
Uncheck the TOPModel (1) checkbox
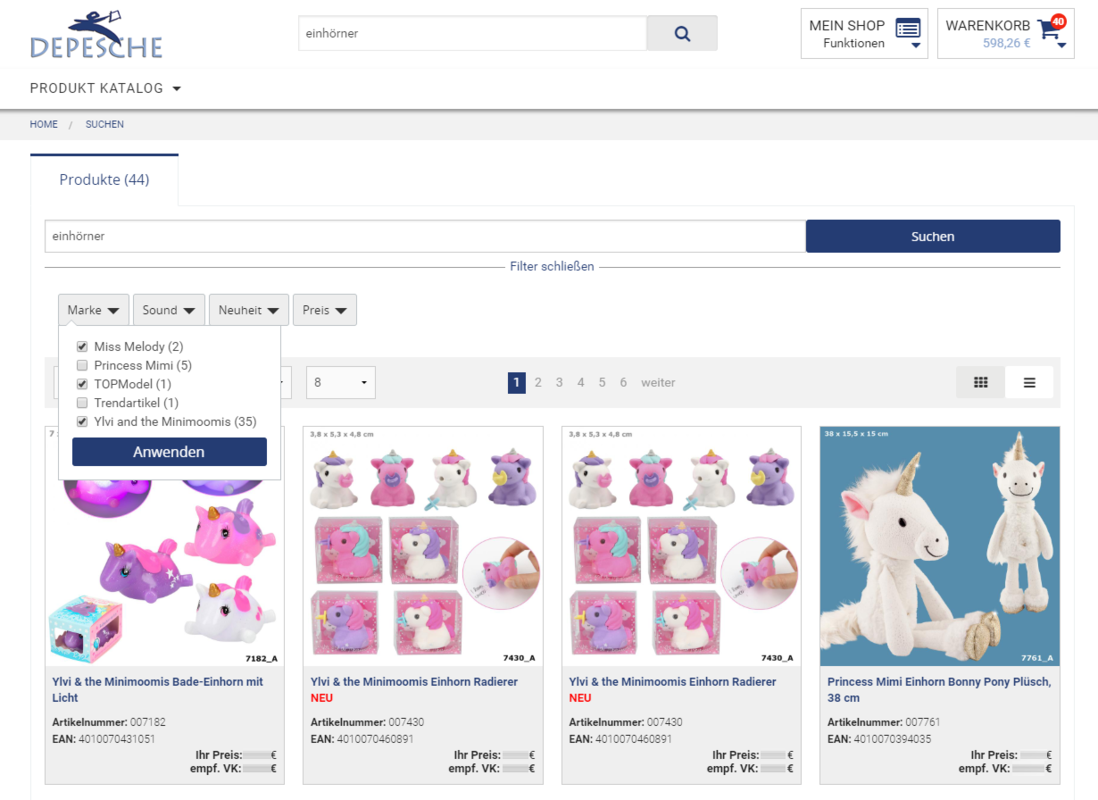(x=82, y=384)
